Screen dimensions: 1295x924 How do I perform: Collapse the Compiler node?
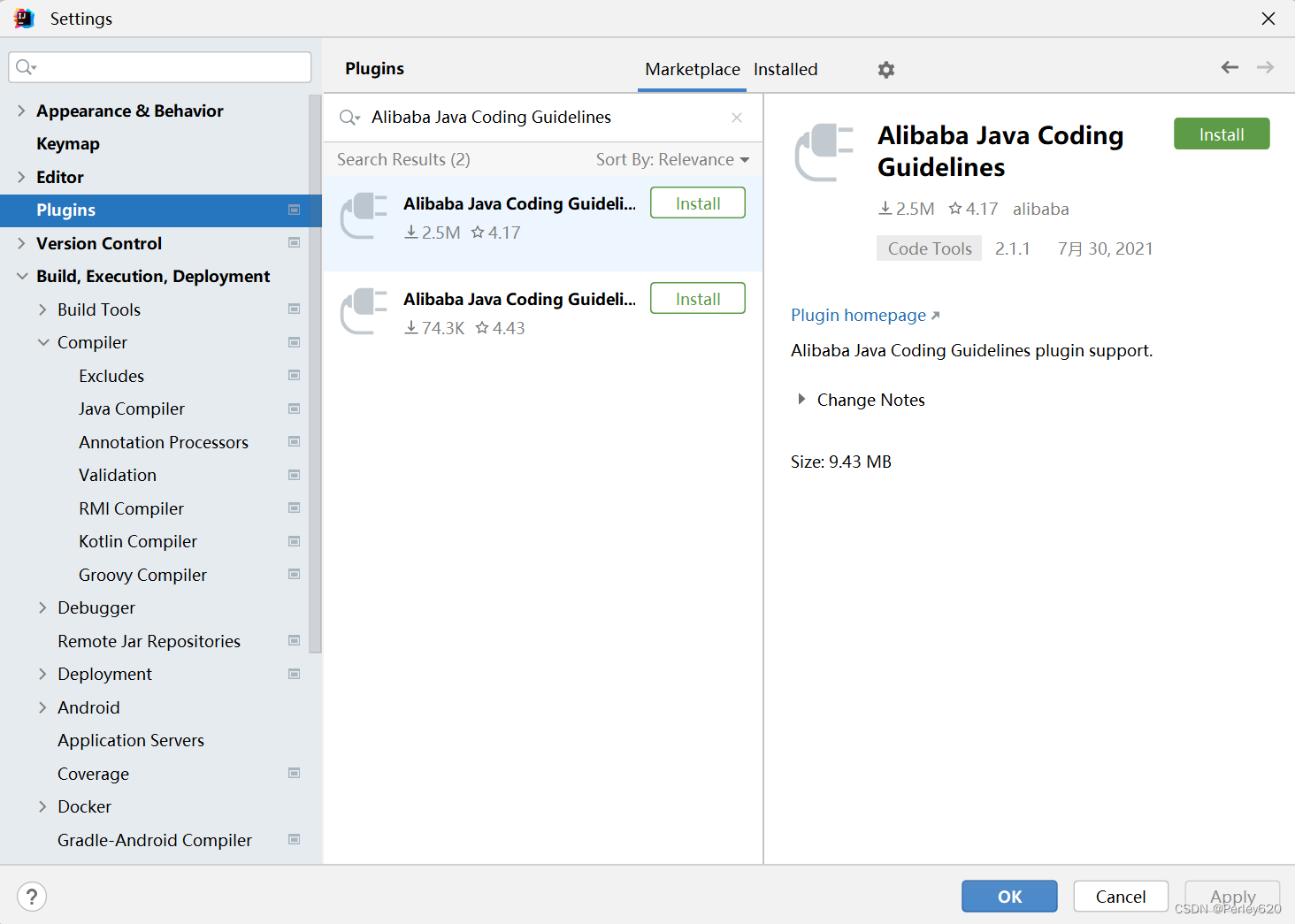pyautogui.click(x=43, y=342)
